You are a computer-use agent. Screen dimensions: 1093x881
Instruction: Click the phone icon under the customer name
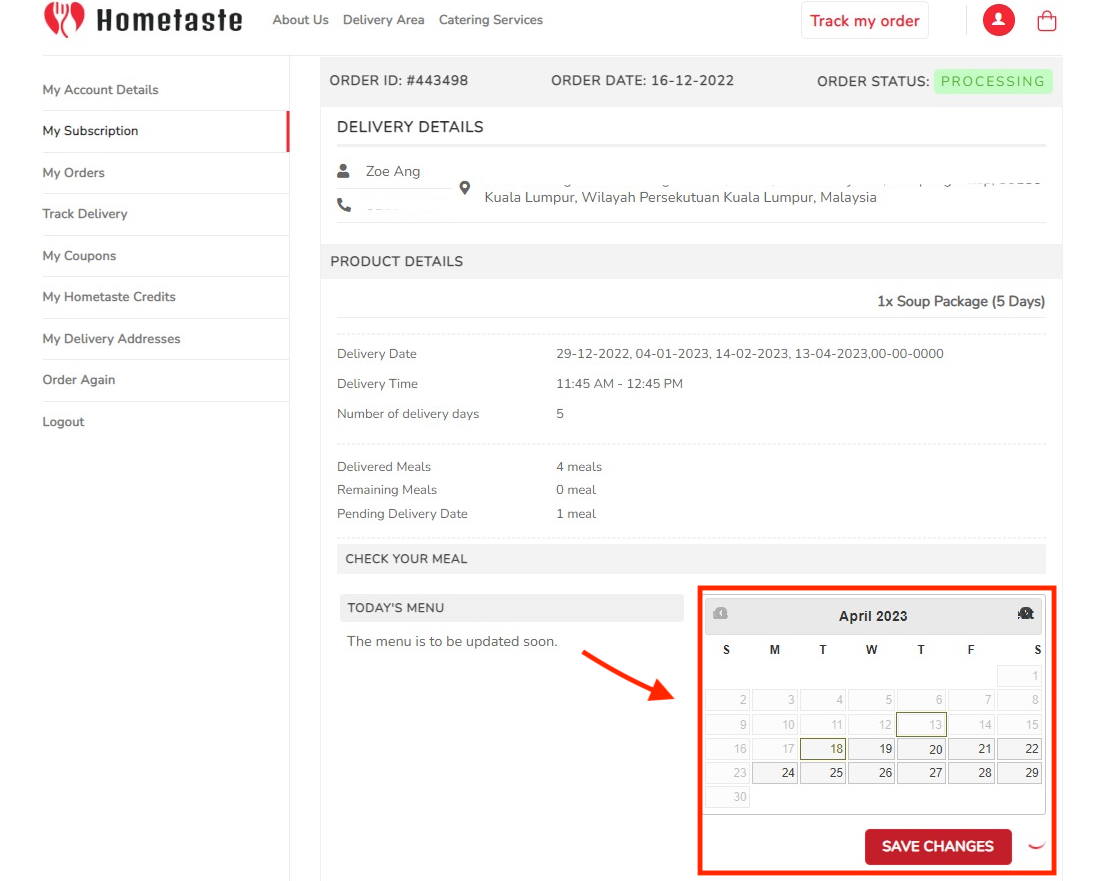point(345,204)
